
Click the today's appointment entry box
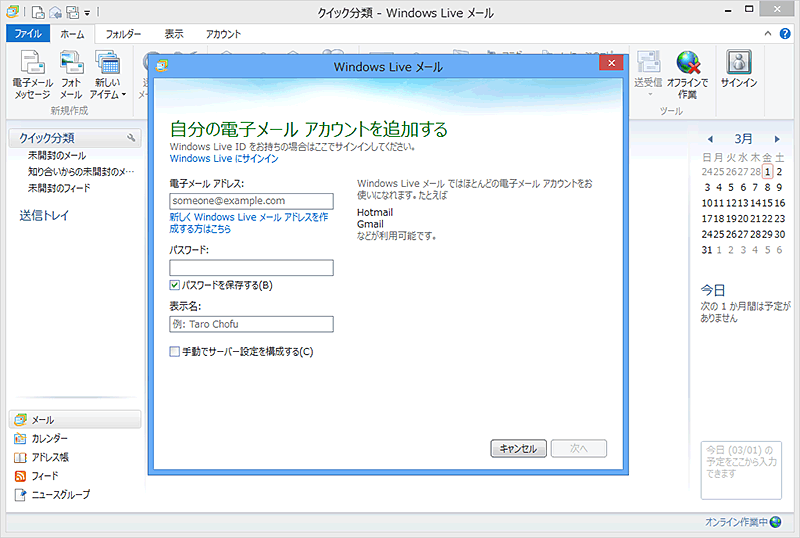click(741, 470)
